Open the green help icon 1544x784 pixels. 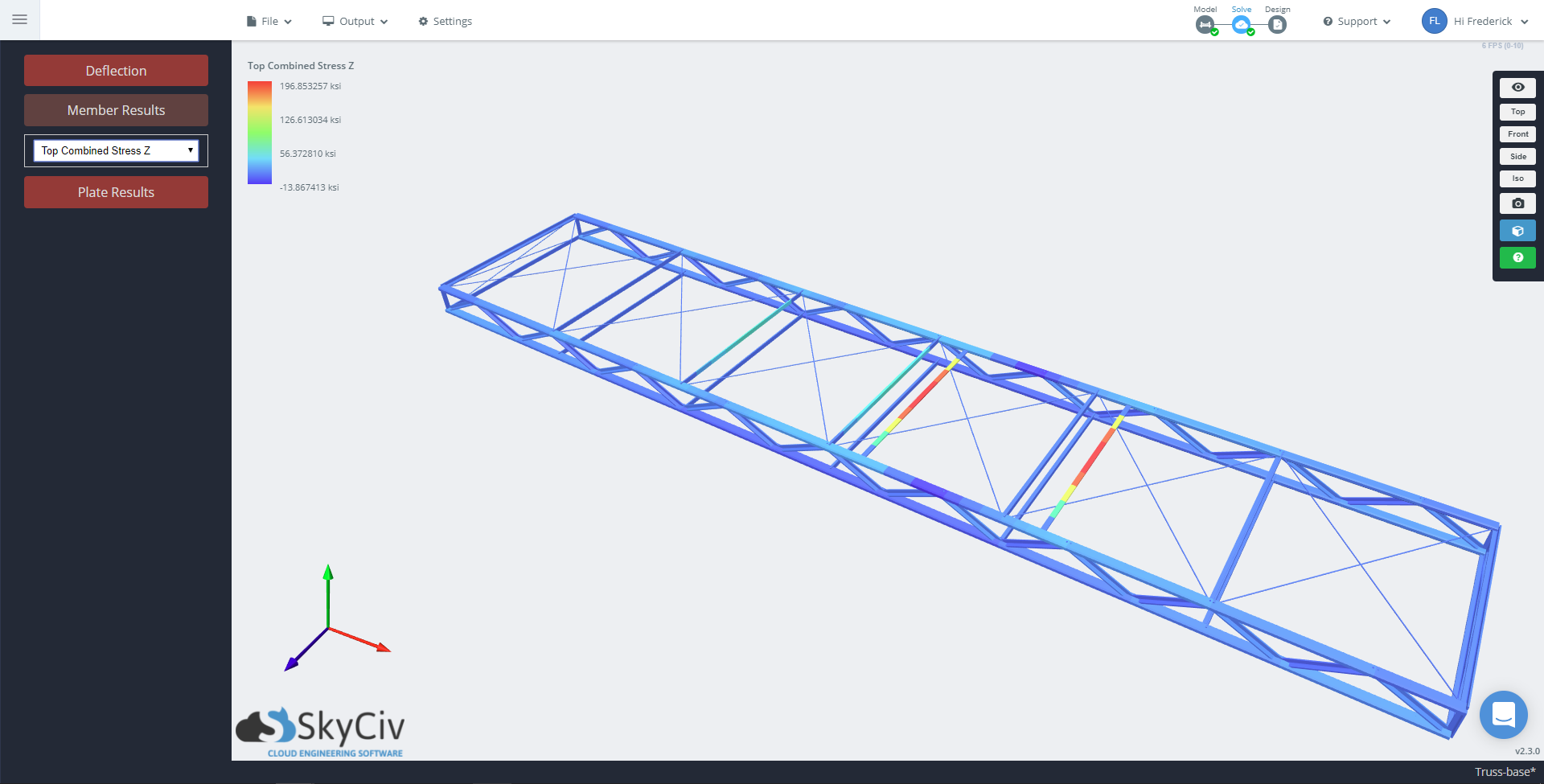pos(1517,257)
